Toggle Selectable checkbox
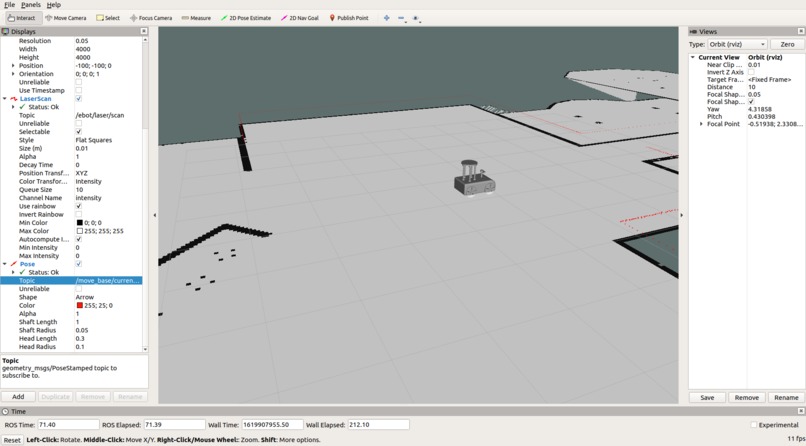 [x=79, y=132]
